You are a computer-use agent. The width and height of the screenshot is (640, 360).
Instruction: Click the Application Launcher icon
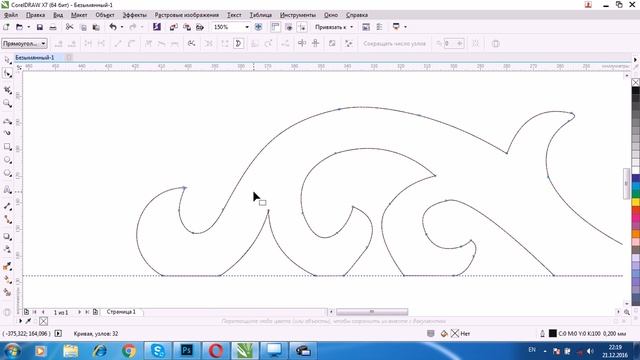point(396,27)
